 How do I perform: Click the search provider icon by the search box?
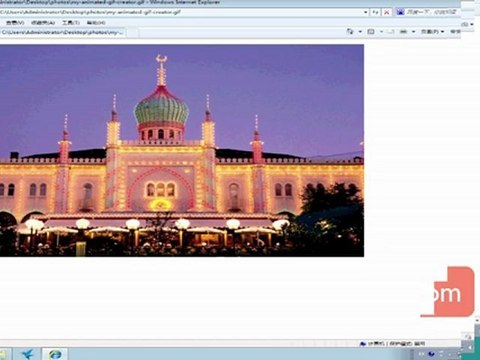(400, 12)
